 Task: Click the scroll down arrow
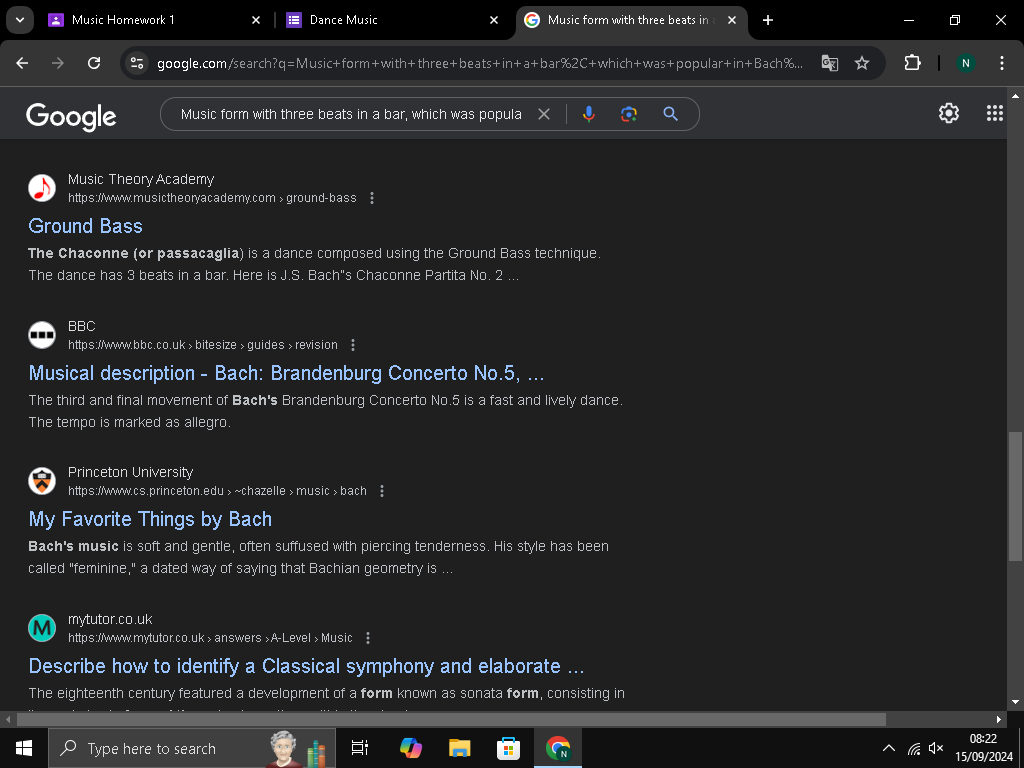(1015, 702)
